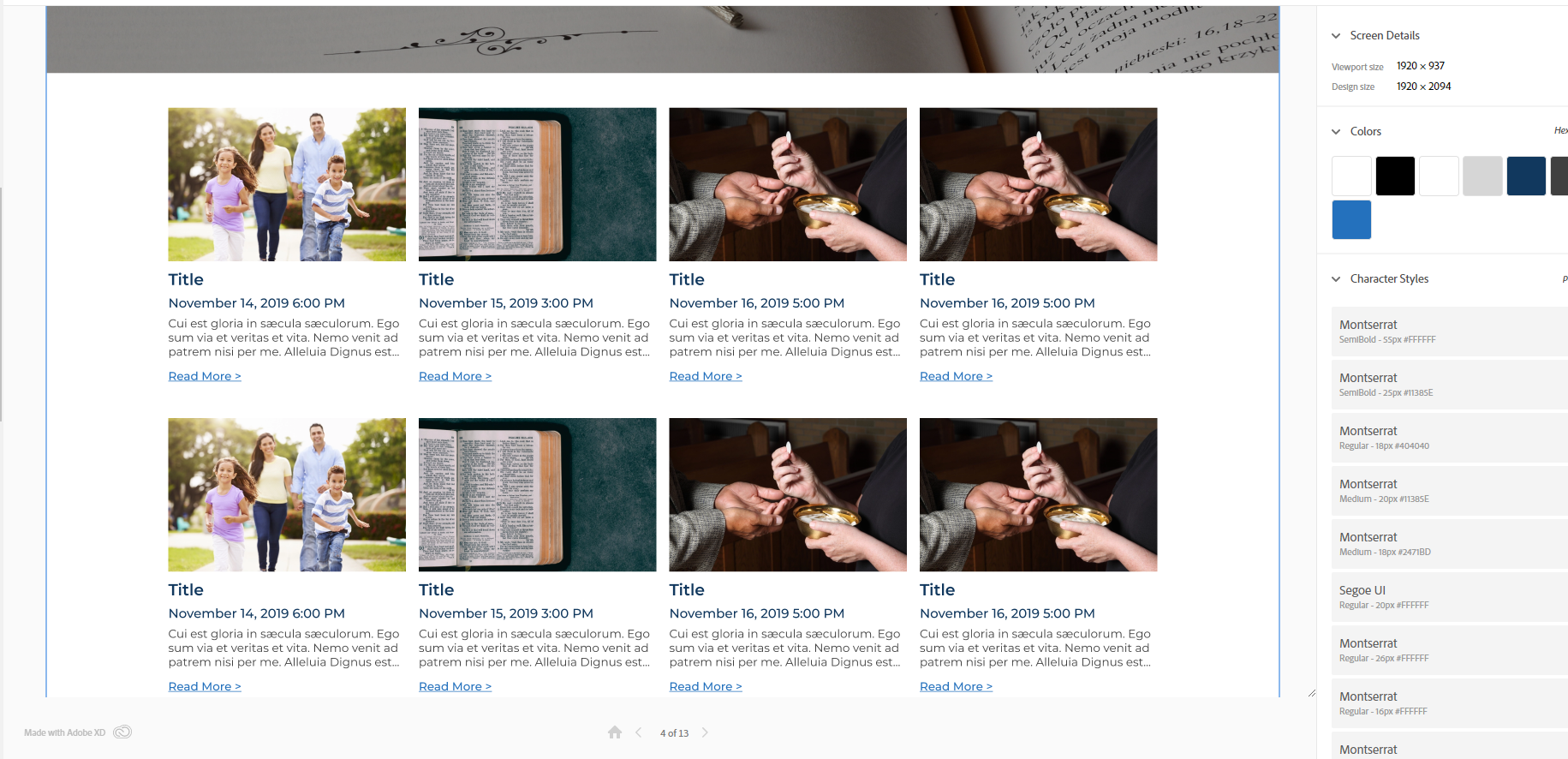Click the Made with Adobe XD link
Viewport: 1568px width, 759px height.
[x=65, y=732]
